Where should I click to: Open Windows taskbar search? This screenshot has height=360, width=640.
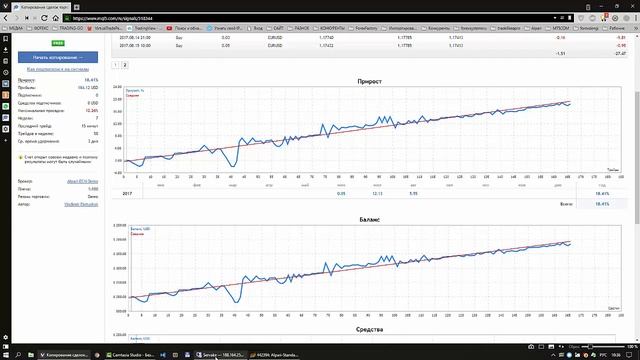click(x=18, y=355)
